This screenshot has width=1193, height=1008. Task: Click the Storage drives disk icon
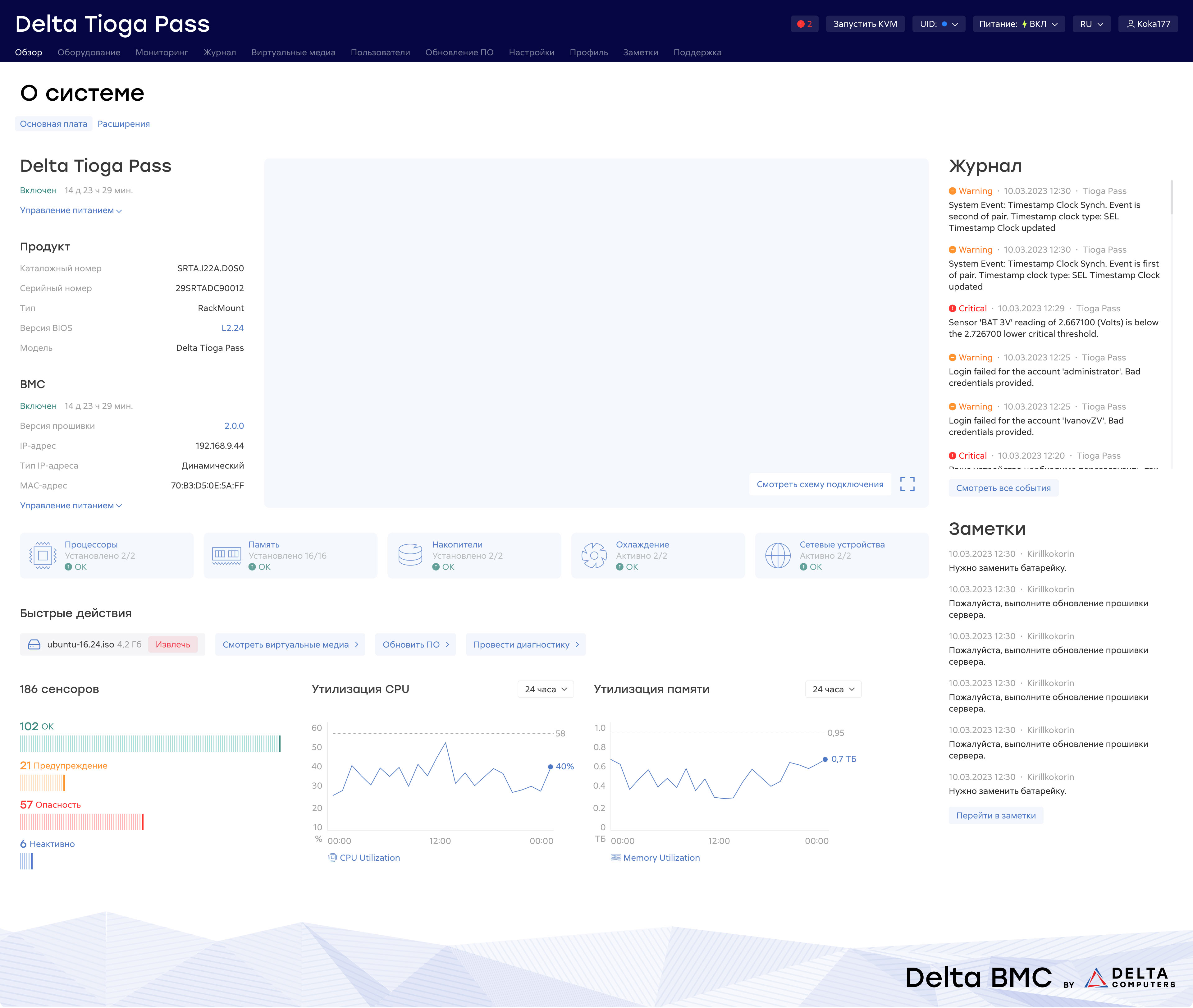tap(410, 556)
